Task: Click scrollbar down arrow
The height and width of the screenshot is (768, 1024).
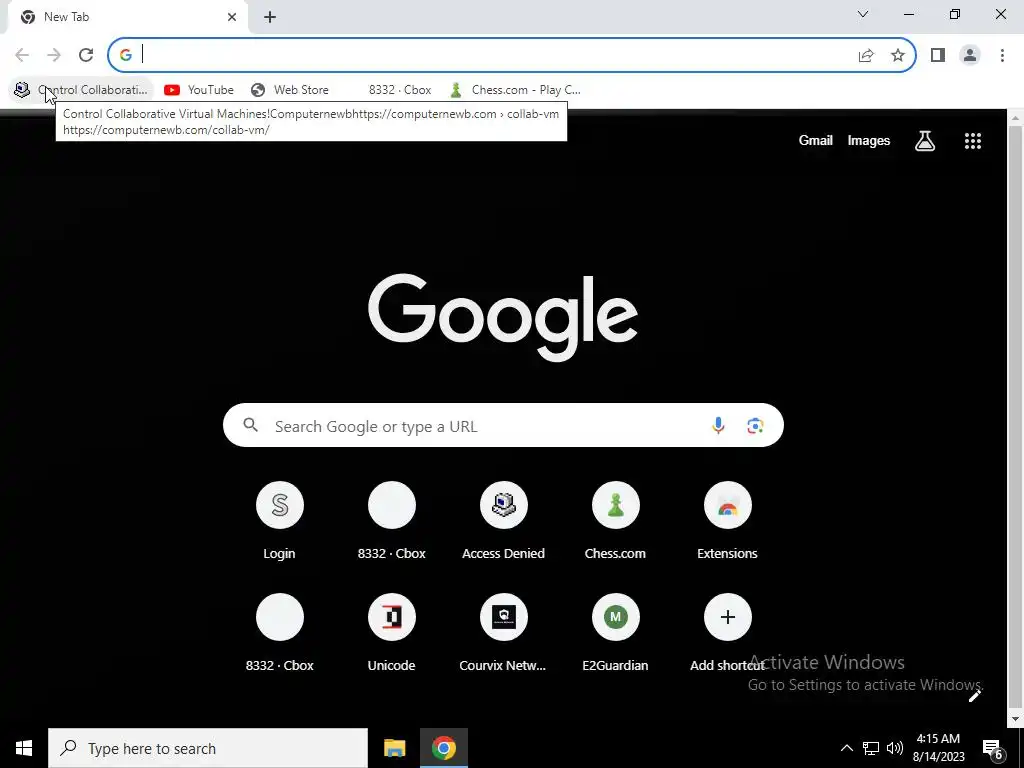Action: [x=1016, y=720]
